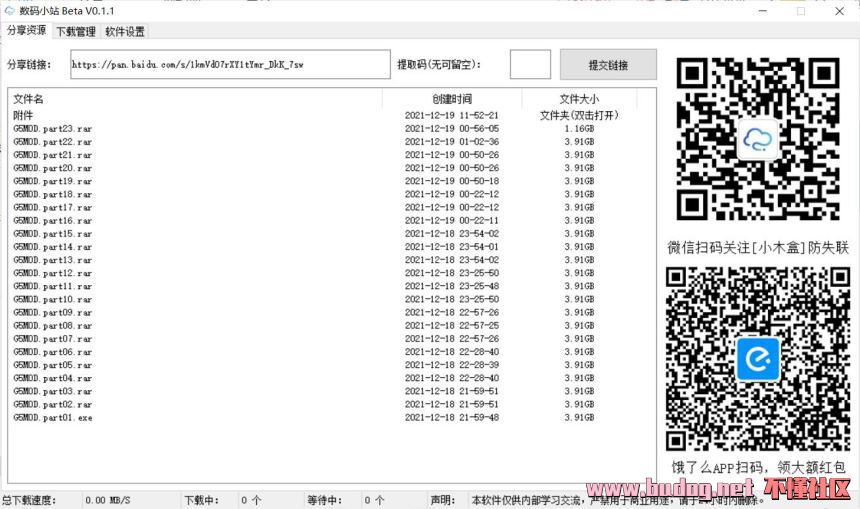Viewport: 860px width, 509px height.
Task: Click the Ele.me QR code image
Action: [x=757, y=359]
